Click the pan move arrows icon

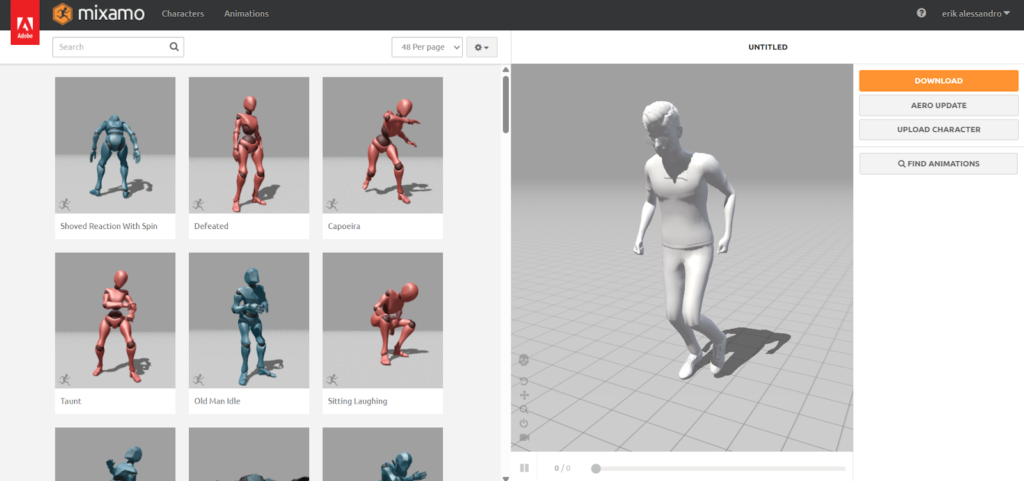pyautogui.click(x=524, y=395)
